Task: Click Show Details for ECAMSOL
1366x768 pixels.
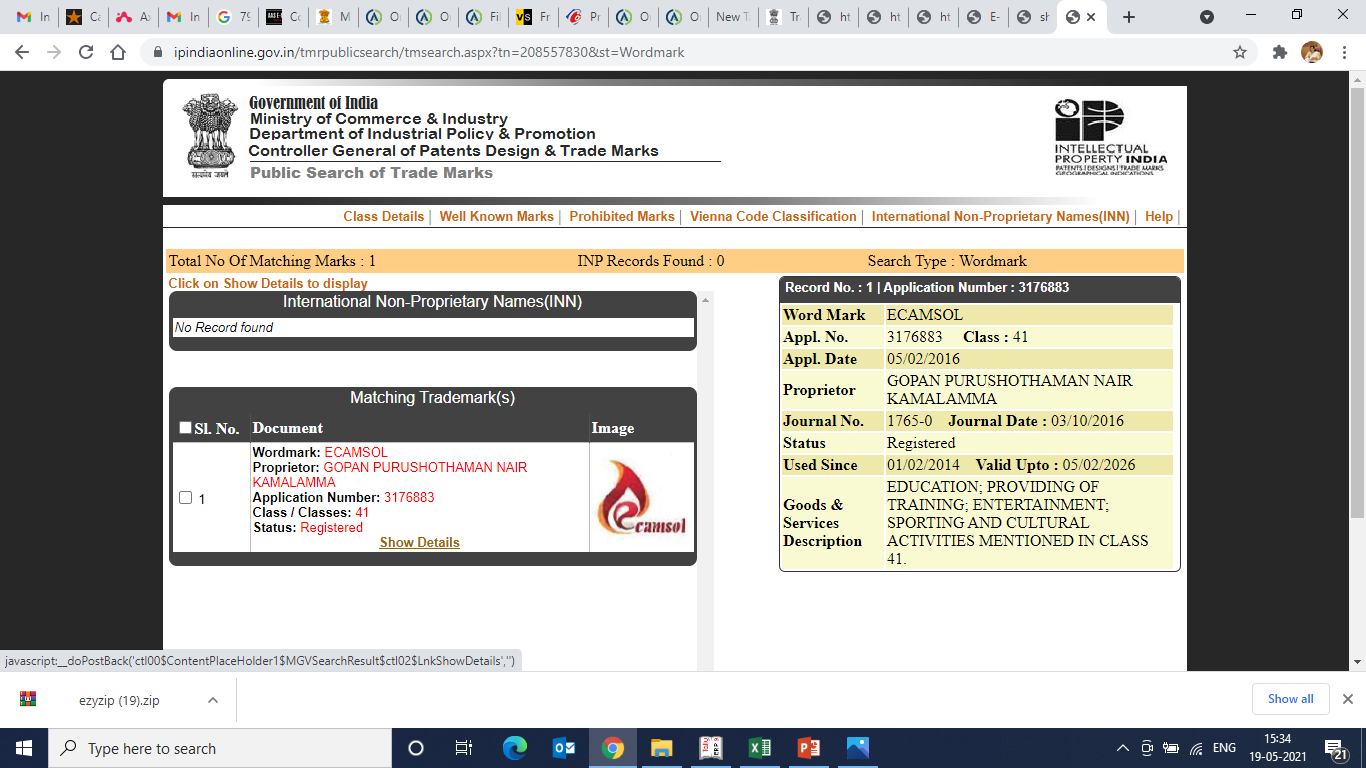Action: (420, 542)
